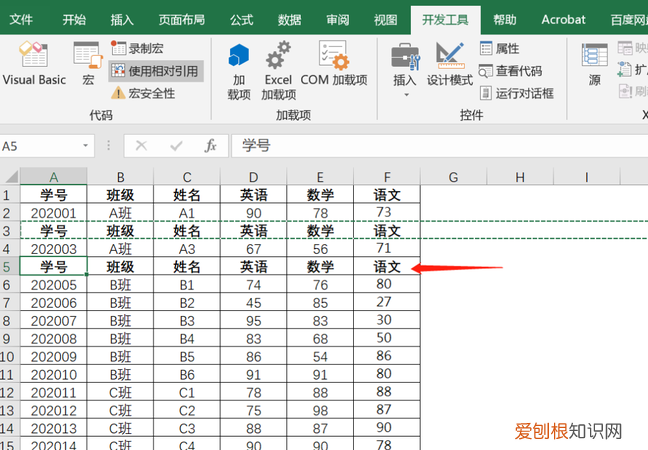The width and height of the screenshot is (648, 450).
Task: Select cell B1 in name column
Action: tap(187, 285)
